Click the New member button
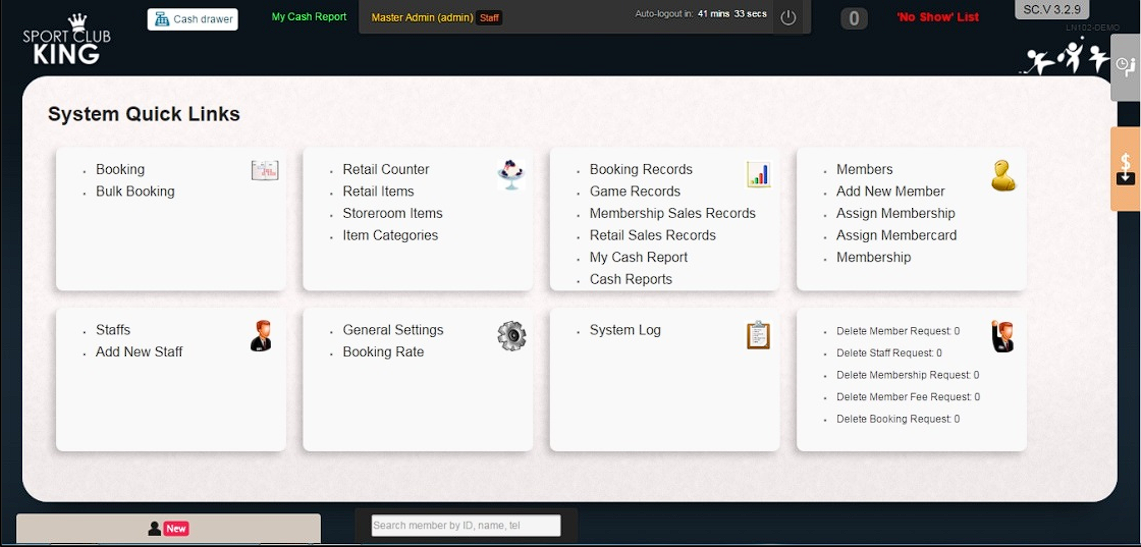 click(168, 528)
